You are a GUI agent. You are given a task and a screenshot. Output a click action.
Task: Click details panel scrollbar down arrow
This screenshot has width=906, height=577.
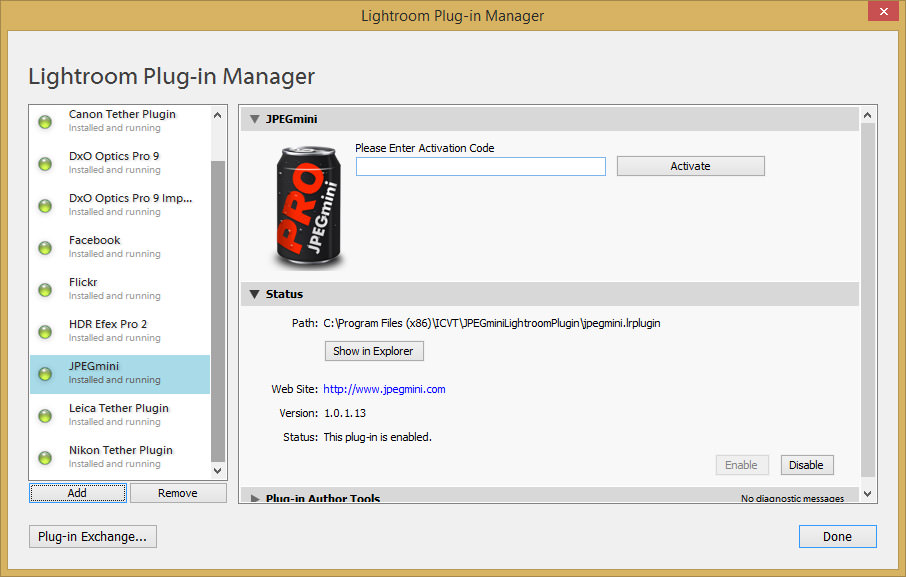(x=867, y=494)
